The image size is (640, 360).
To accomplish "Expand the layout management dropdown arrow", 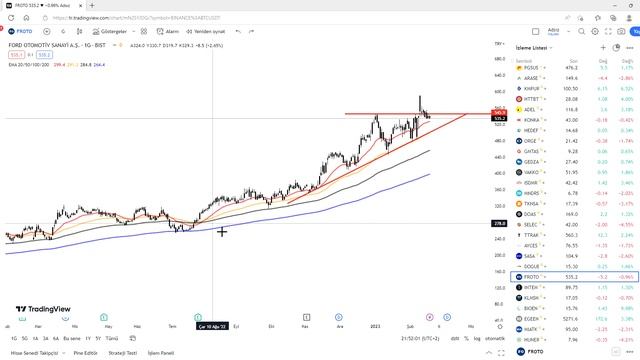I will (x=569, y=31).
